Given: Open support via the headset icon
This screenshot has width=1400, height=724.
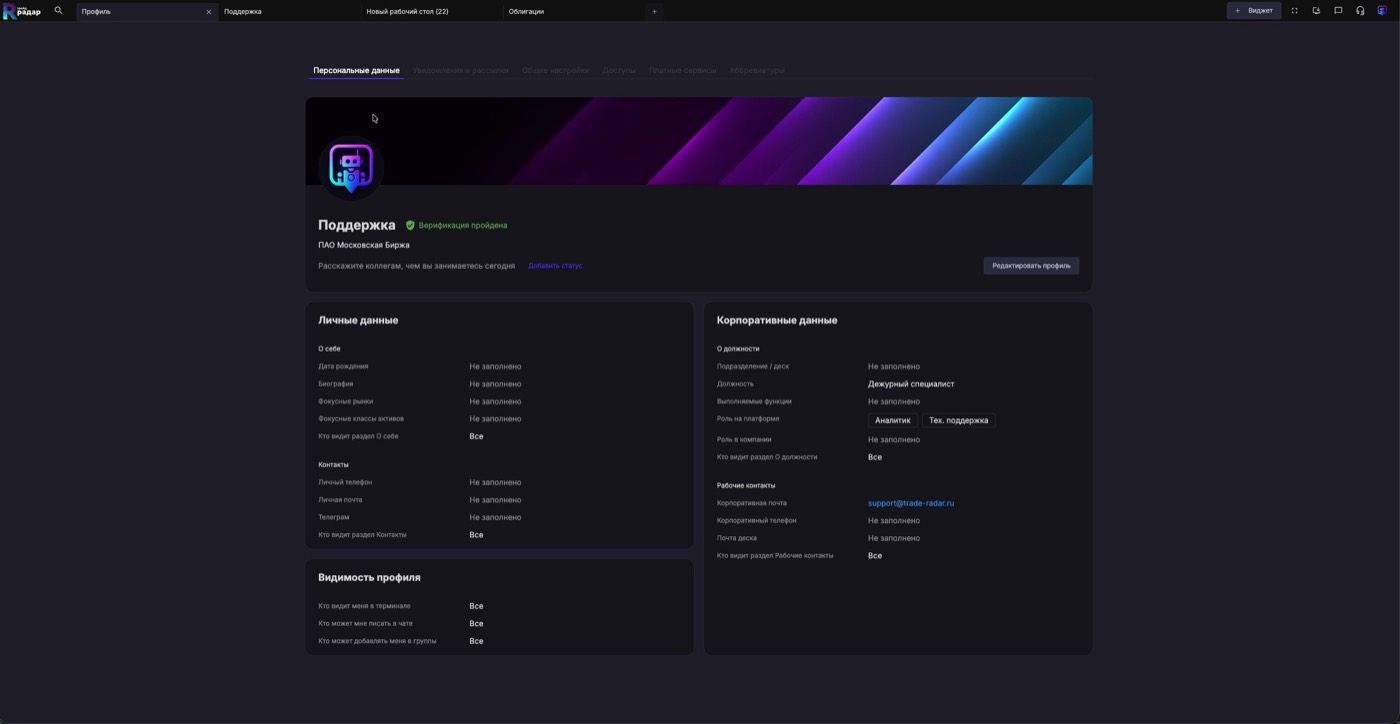Looking at the screenshot, I should 1360,11.
